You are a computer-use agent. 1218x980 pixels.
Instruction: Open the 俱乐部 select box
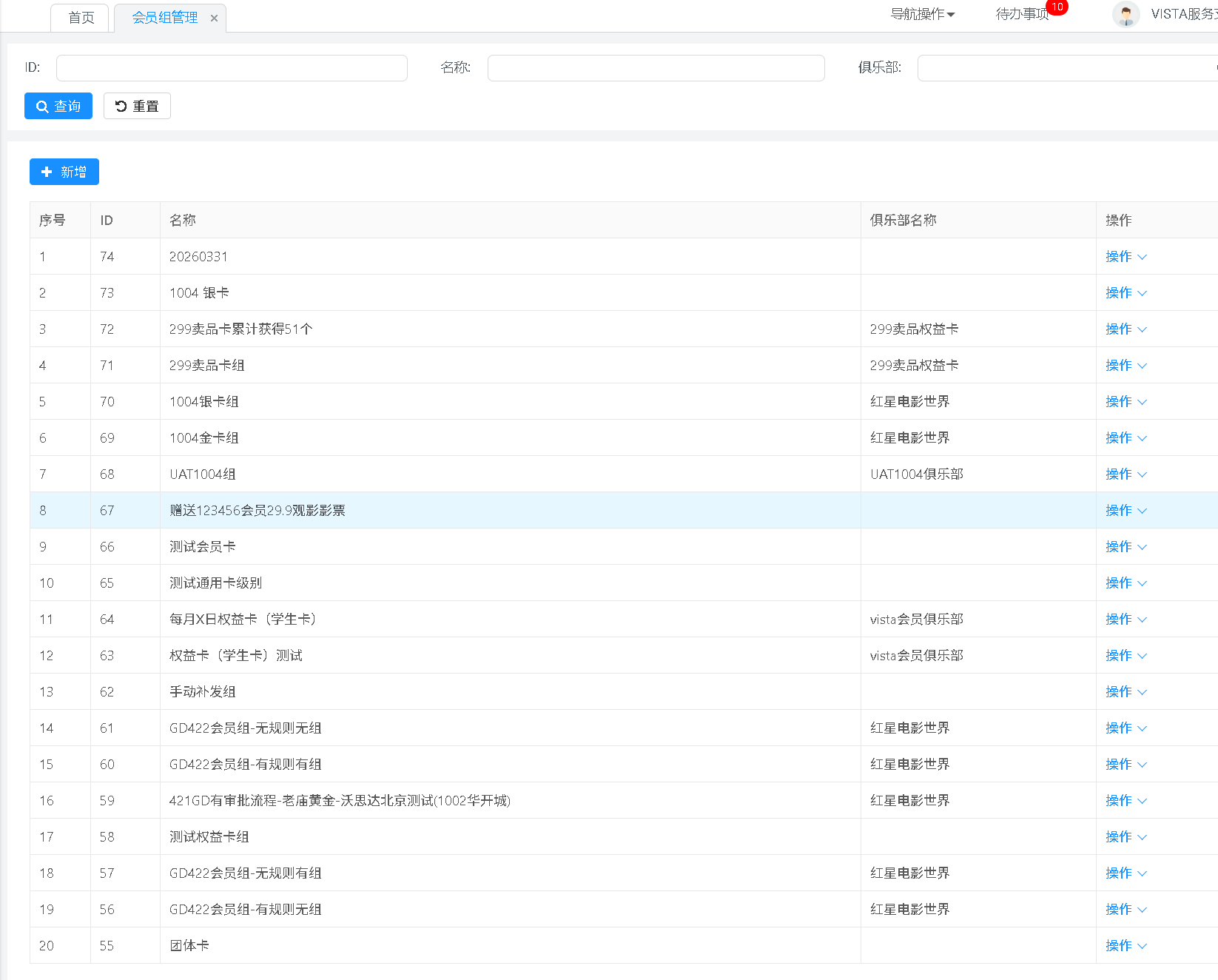pos(1067,68)
